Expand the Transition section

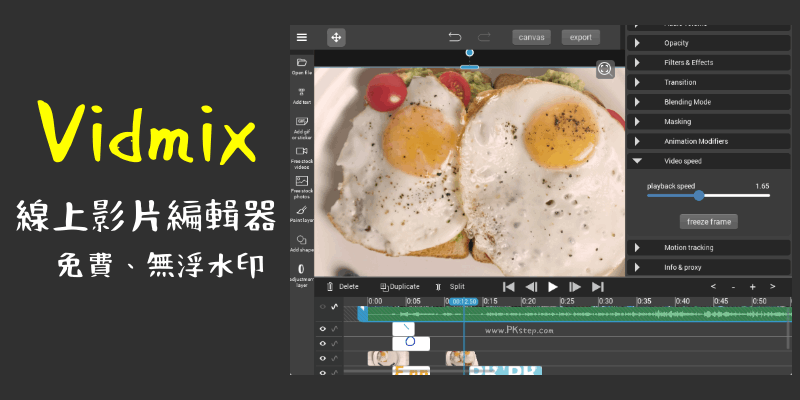(709, 82)
